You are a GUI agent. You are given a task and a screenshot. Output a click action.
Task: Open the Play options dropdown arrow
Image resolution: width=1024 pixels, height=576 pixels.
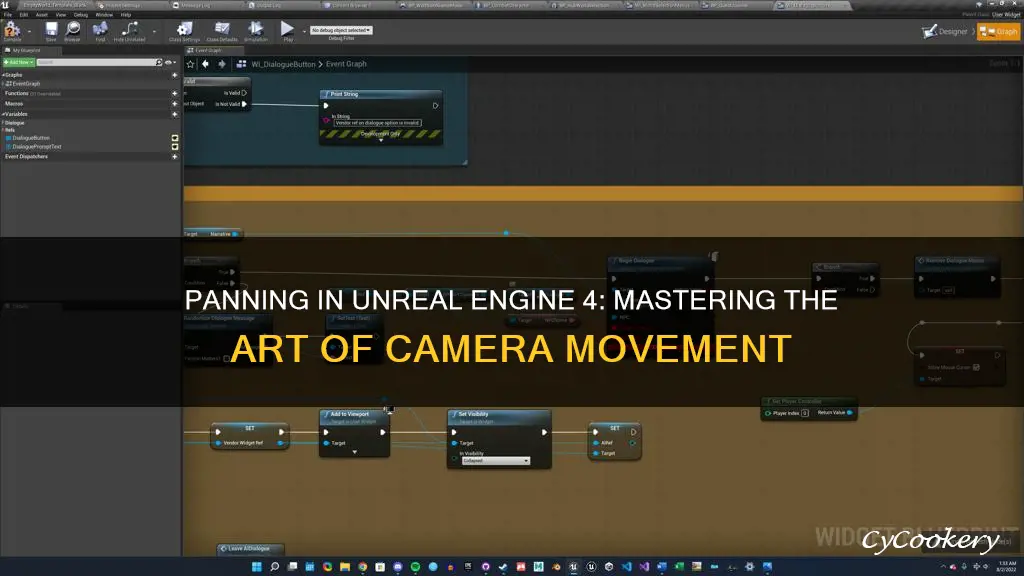click(304, 31)
